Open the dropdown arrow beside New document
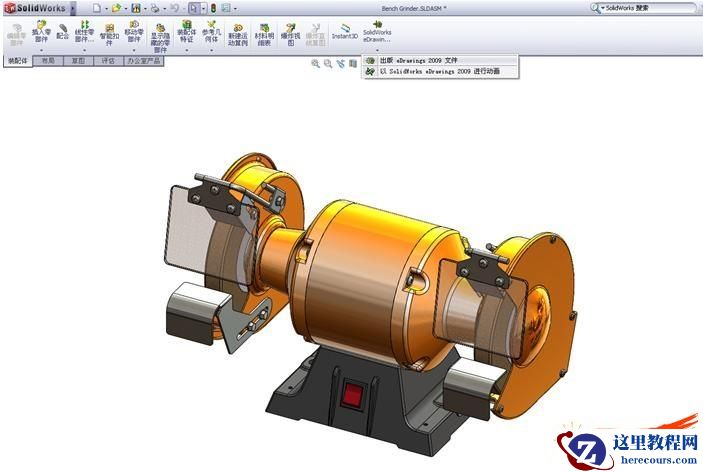Image resolution: width=703 pixels, height=472 pixels. [106, 9]
